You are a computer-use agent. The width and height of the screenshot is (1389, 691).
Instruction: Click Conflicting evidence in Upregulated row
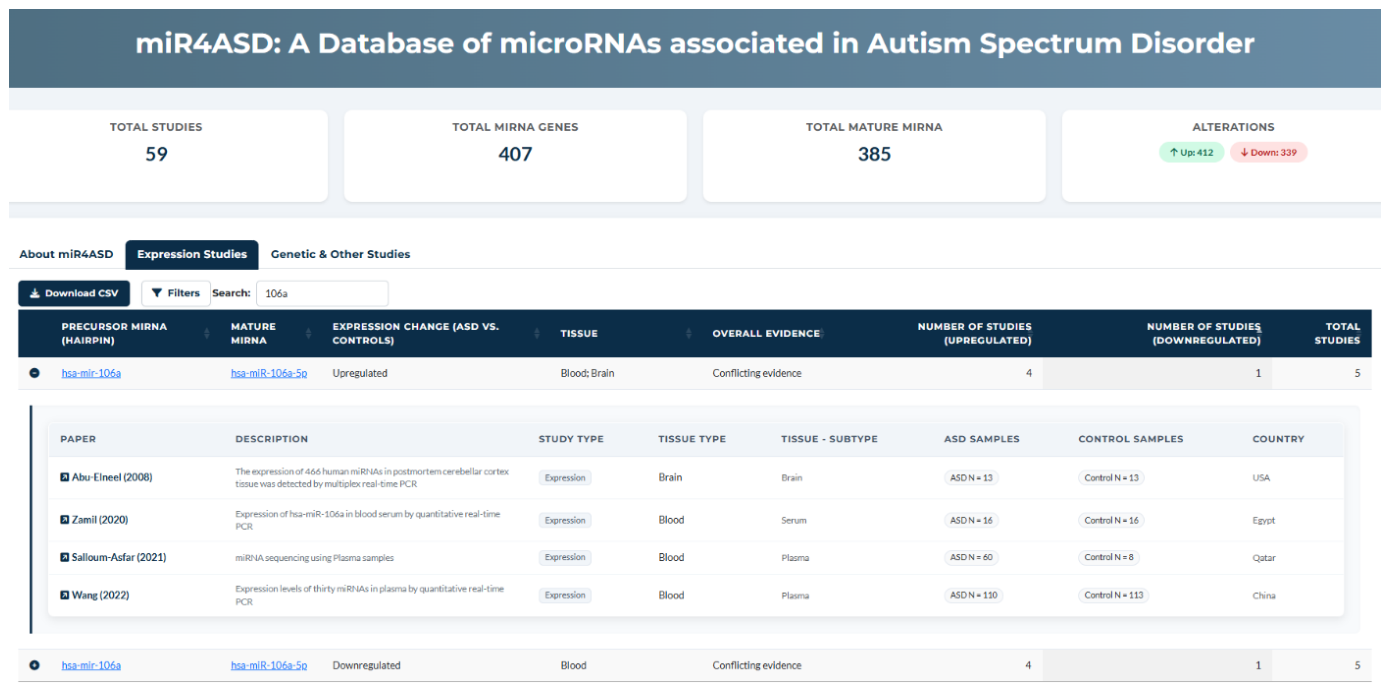757,373
